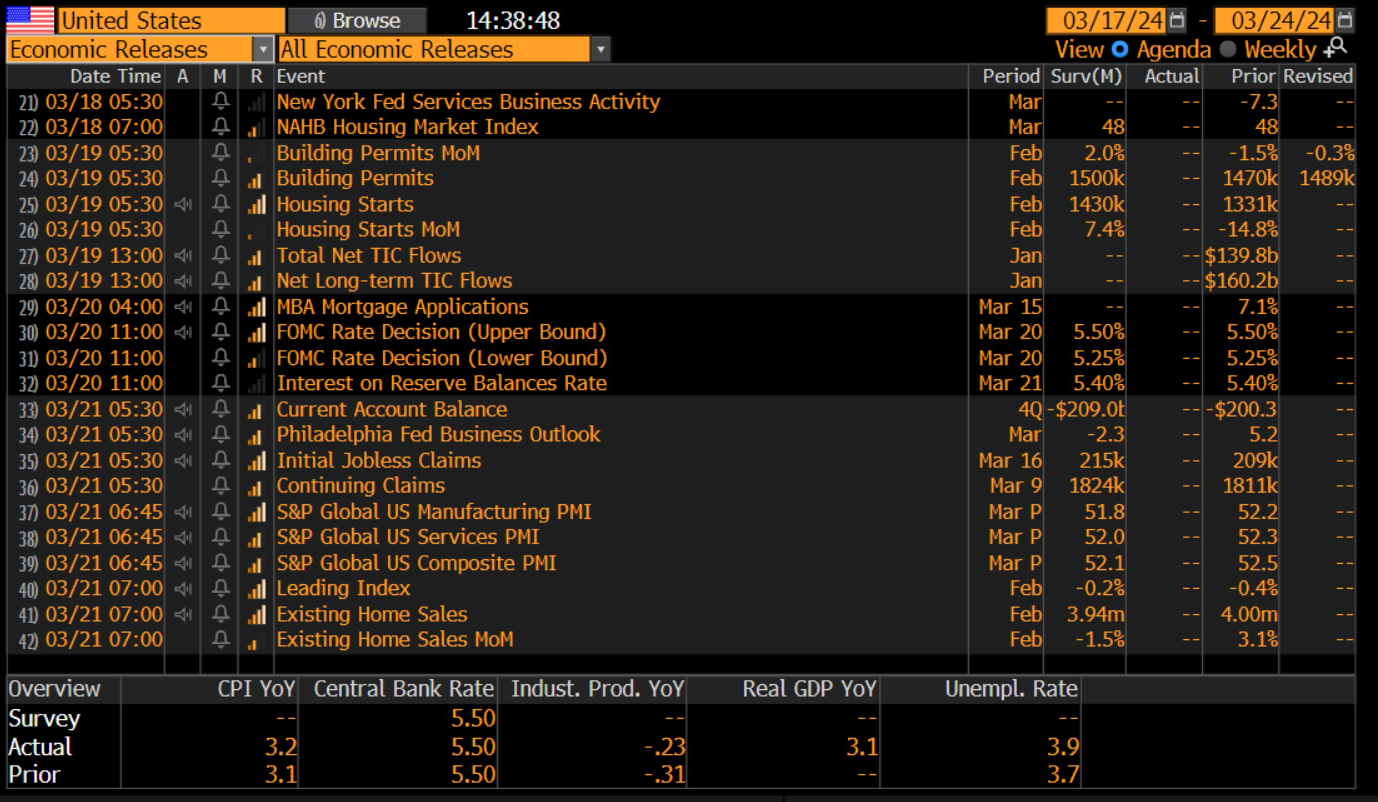1378x802 pixels.
Task: Click the Unempl. Rate overview header
Action: [x=1011, y=689]
